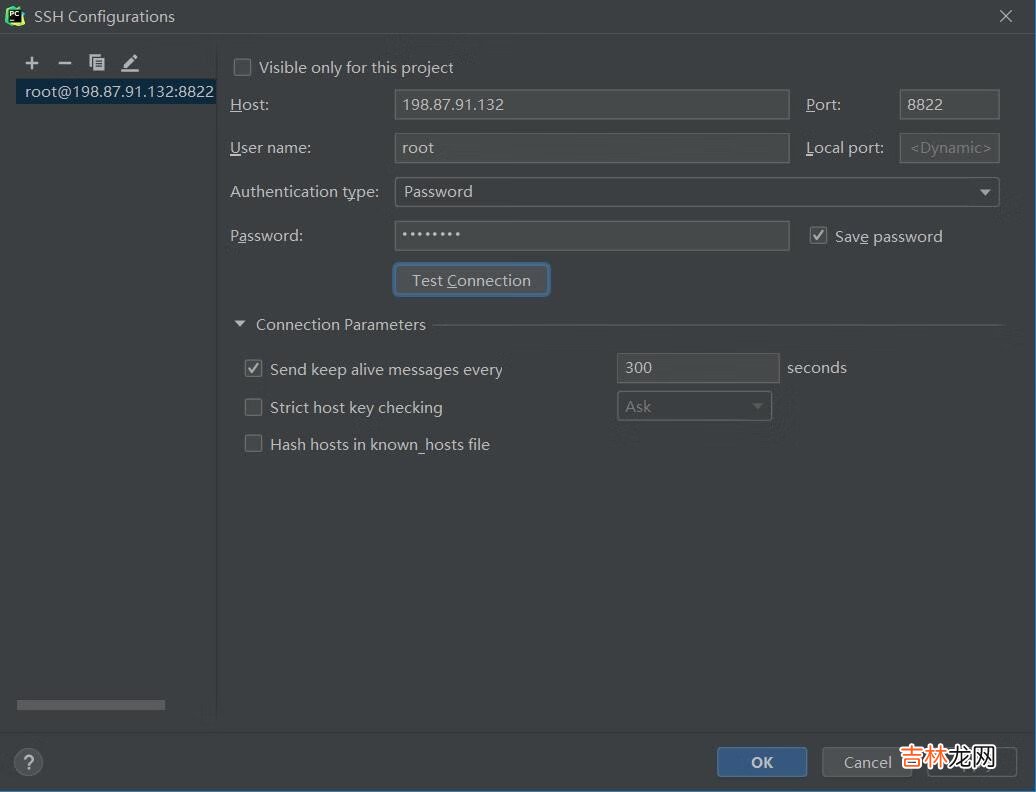Click the pencil edit icon

tap(130, 63)
